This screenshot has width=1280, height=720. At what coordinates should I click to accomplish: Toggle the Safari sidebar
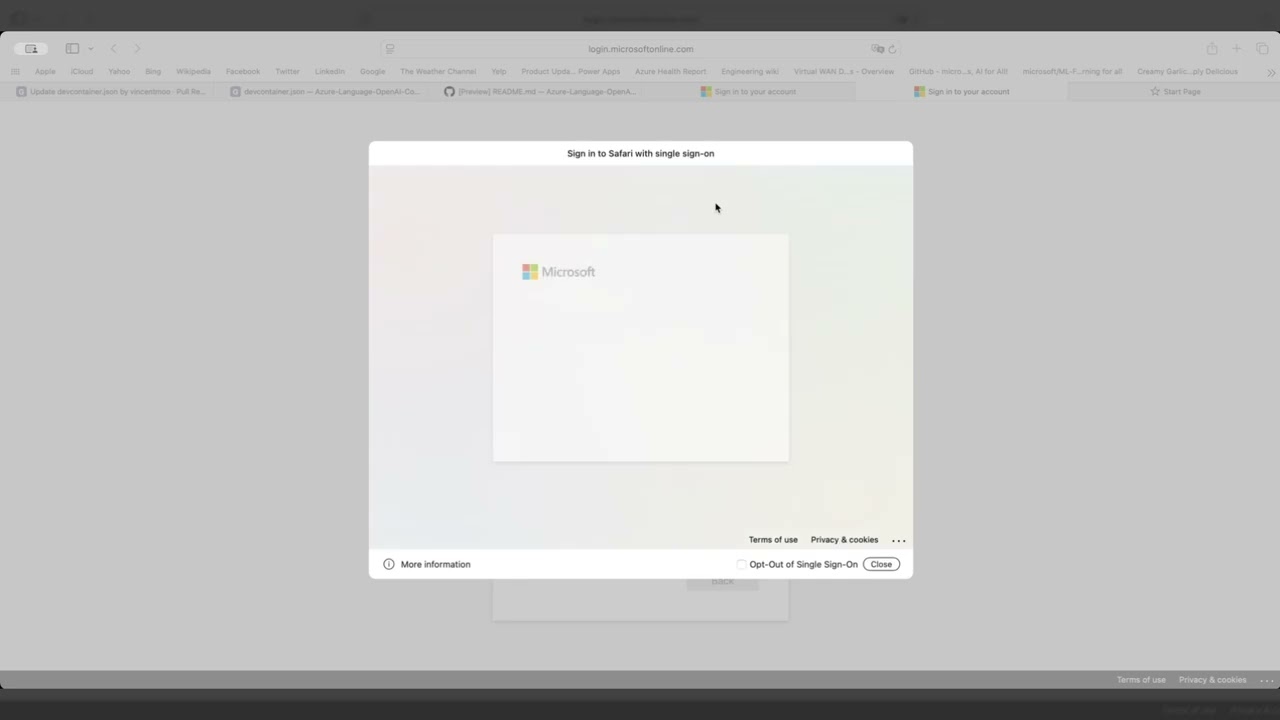coord(72,48)
